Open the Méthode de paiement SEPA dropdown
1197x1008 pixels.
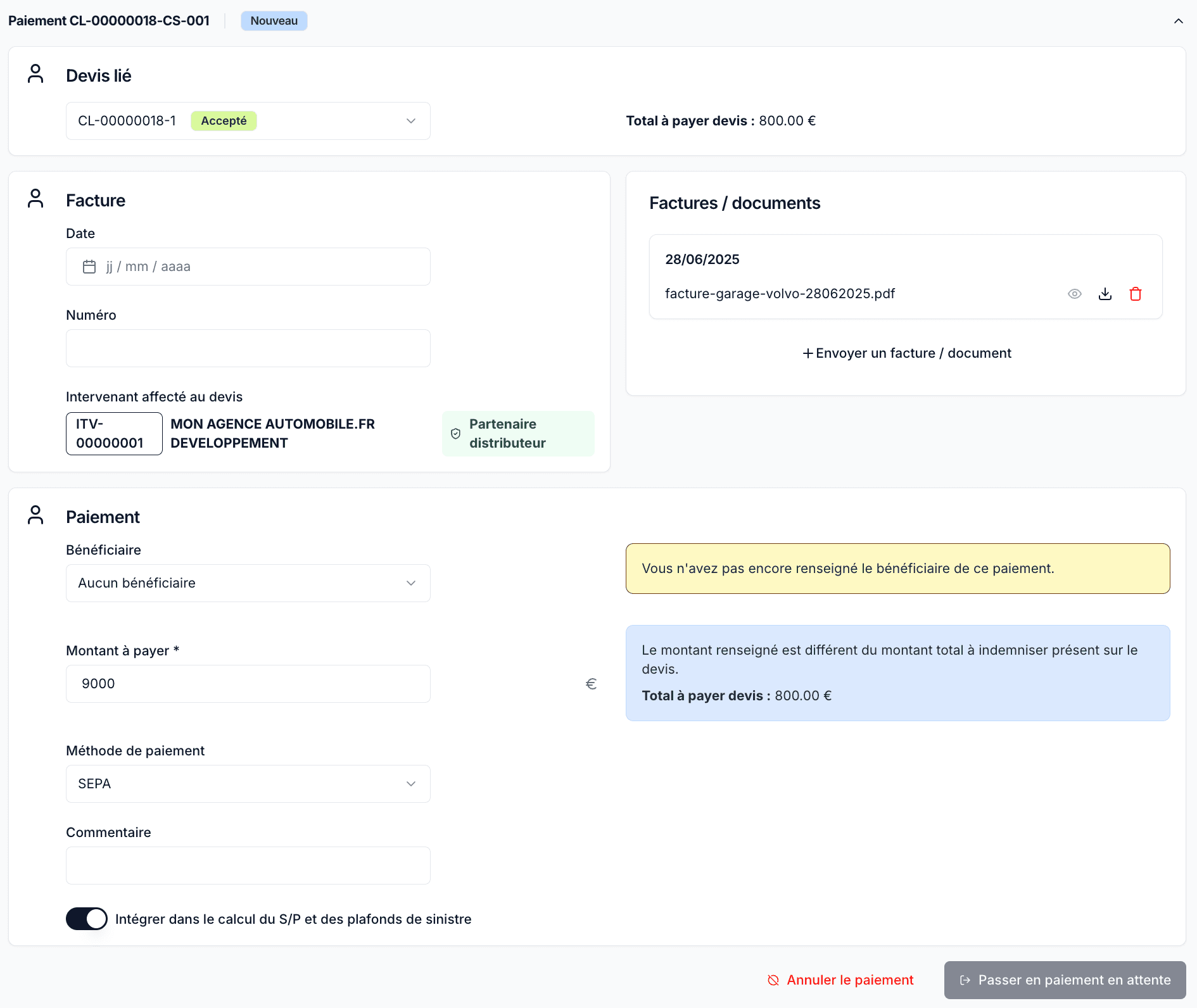coord(248,784)
